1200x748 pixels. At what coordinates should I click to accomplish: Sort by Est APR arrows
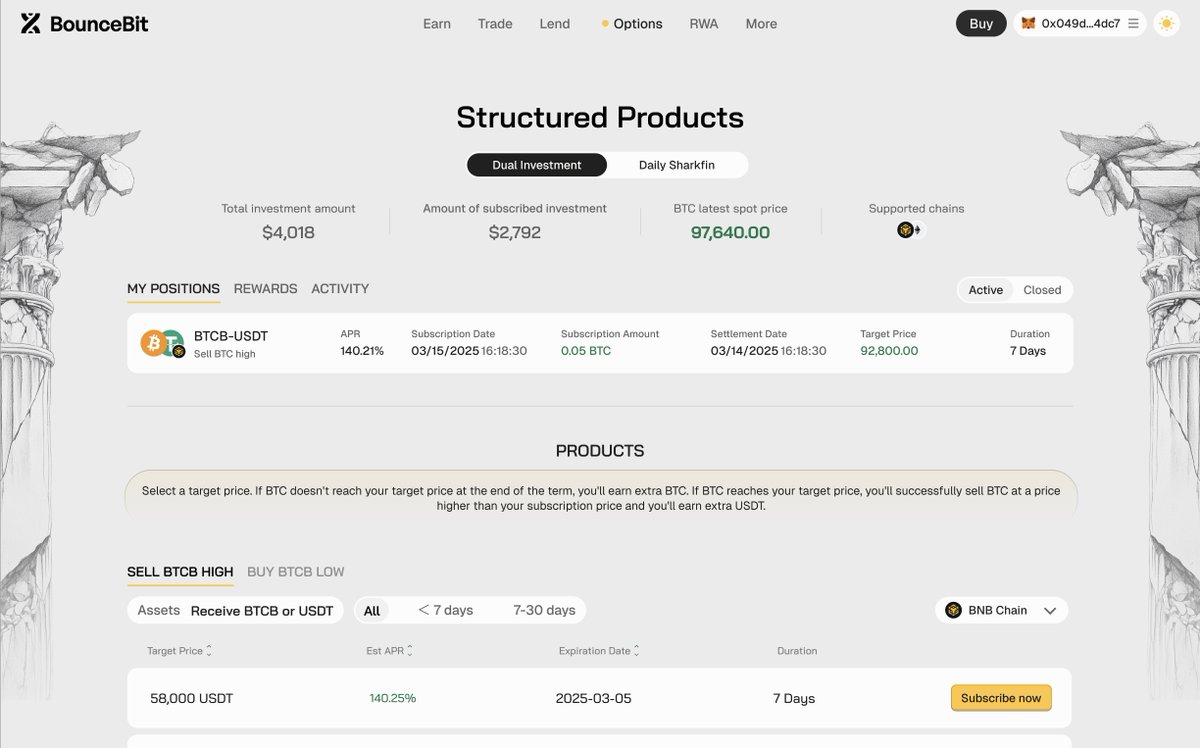point(410,651)
